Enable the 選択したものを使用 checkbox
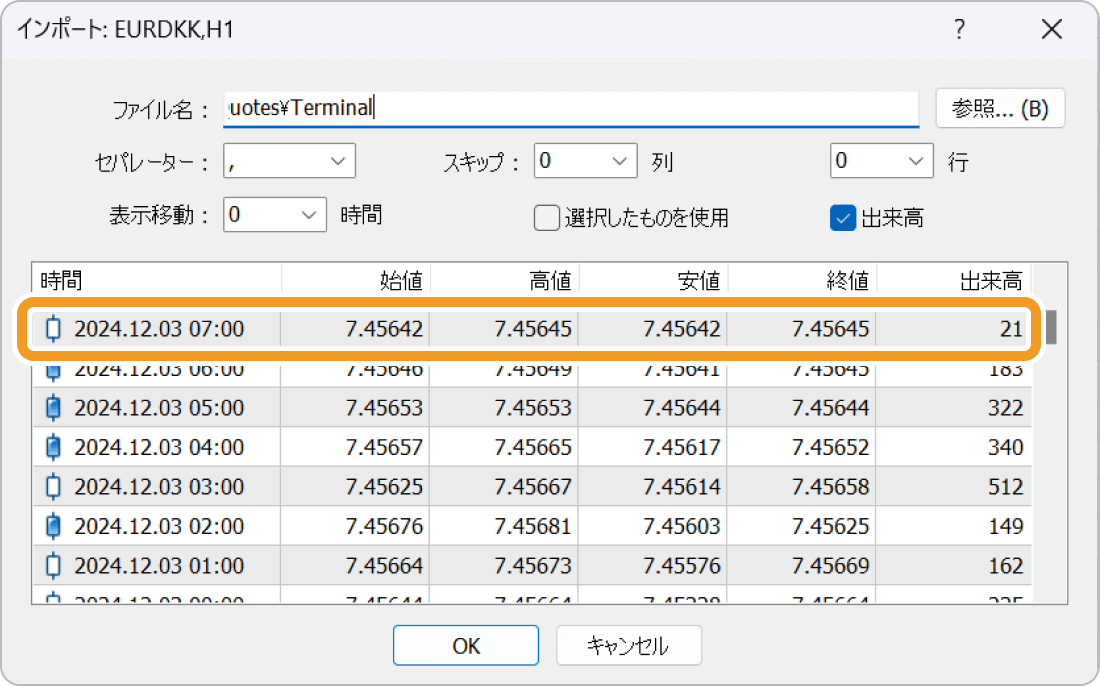The image size is (1100, 686). click(x=546, y=217)
